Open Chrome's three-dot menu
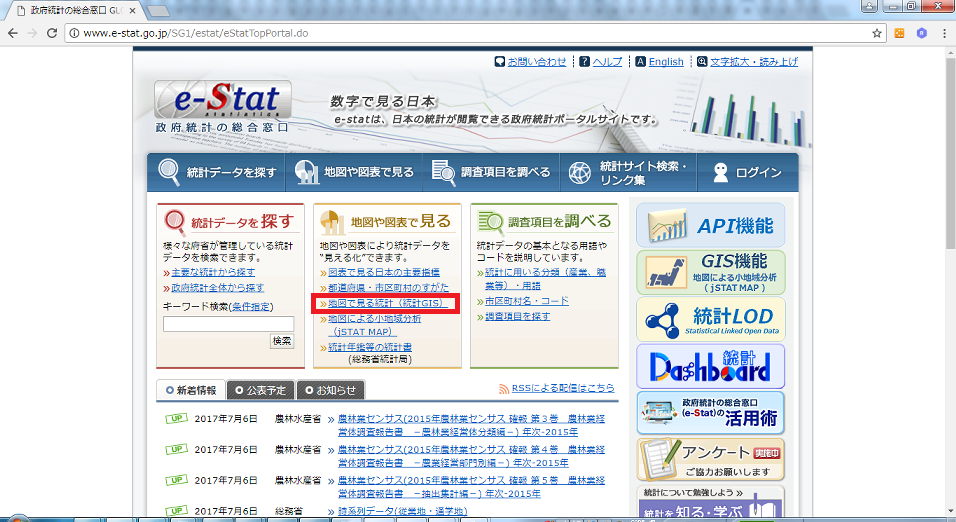 944,33
